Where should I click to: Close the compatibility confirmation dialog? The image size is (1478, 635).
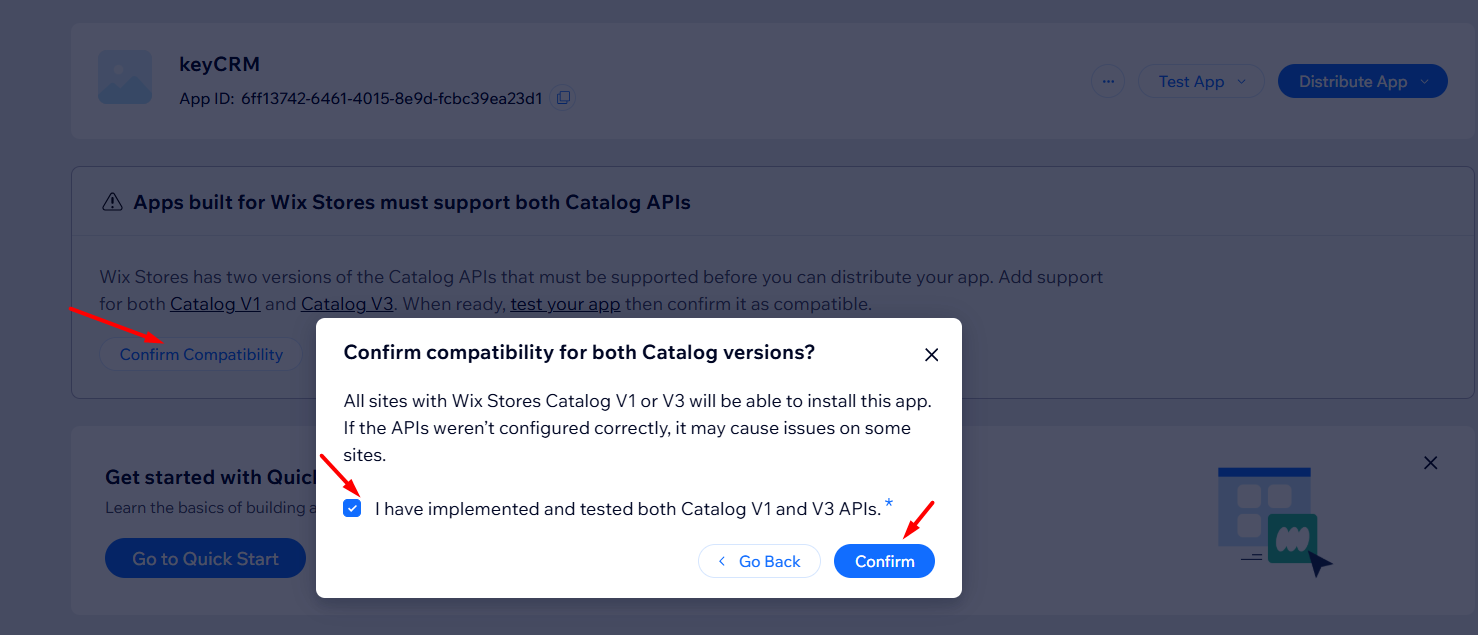pyautogui.click(x=931, y=355)
